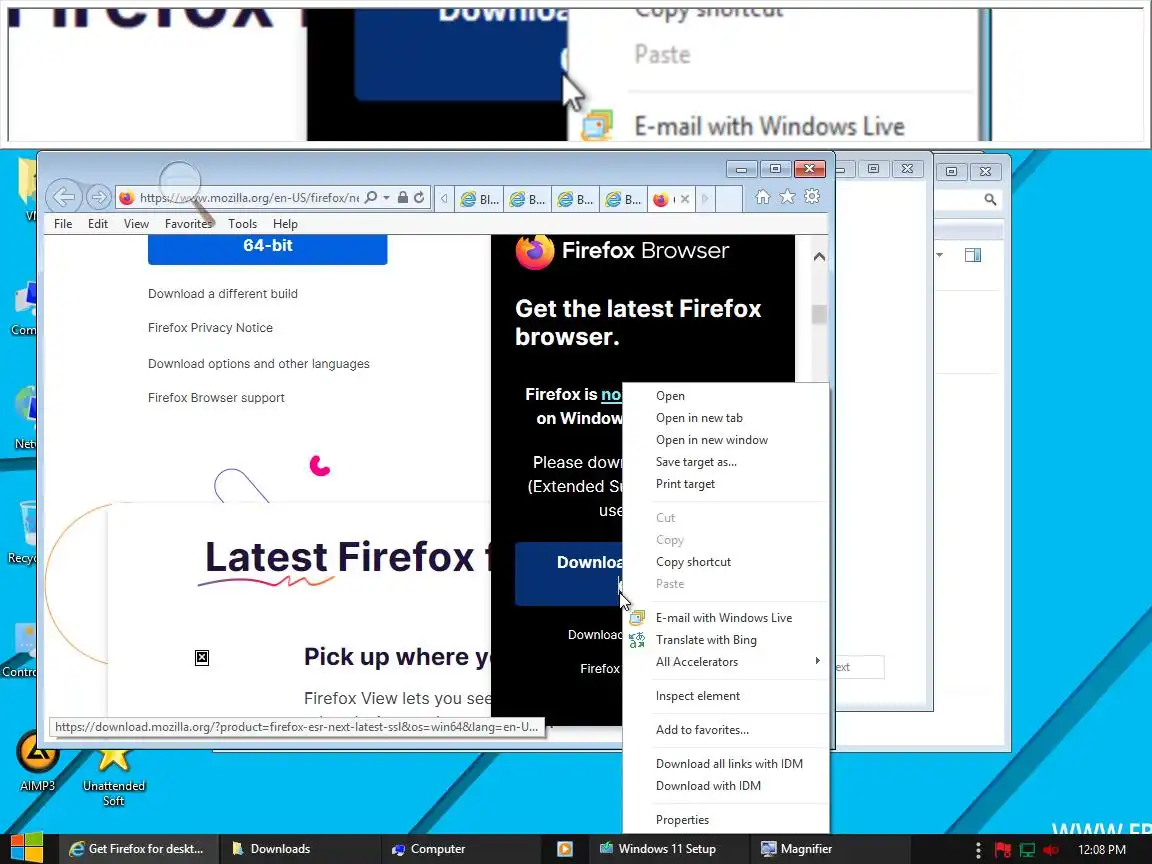Click the search magnifier in the background Explorer window
Screen dimensions: 1152x864
990,199
